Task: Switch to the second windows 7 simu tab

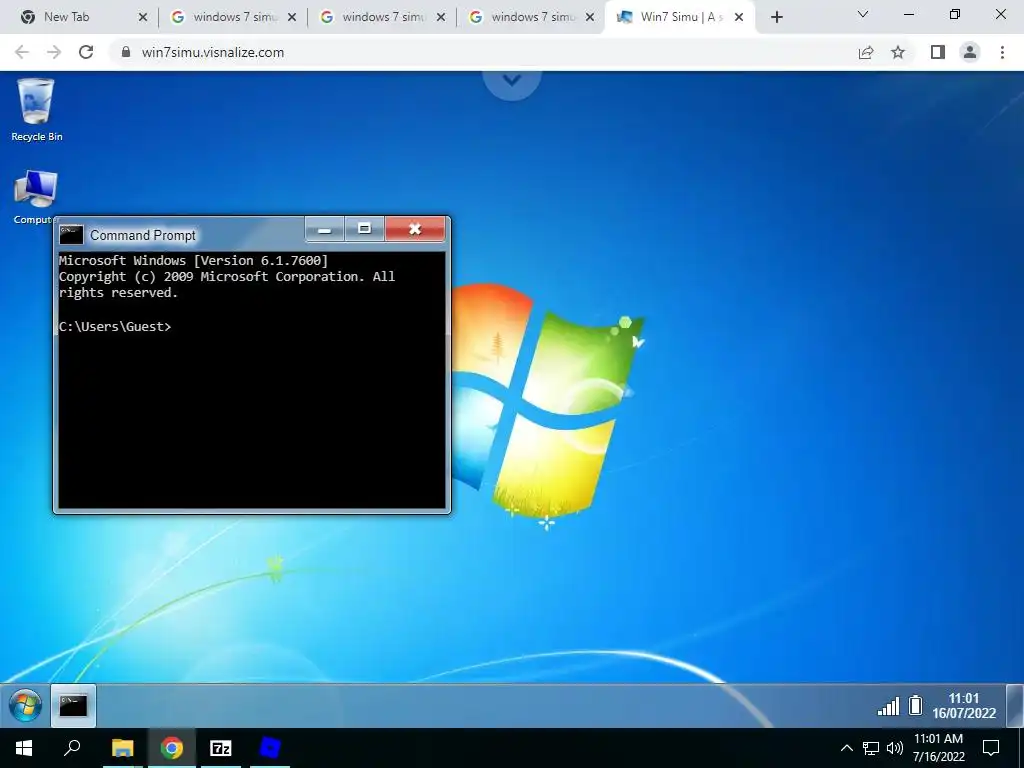Action: (x=381, y=17)
